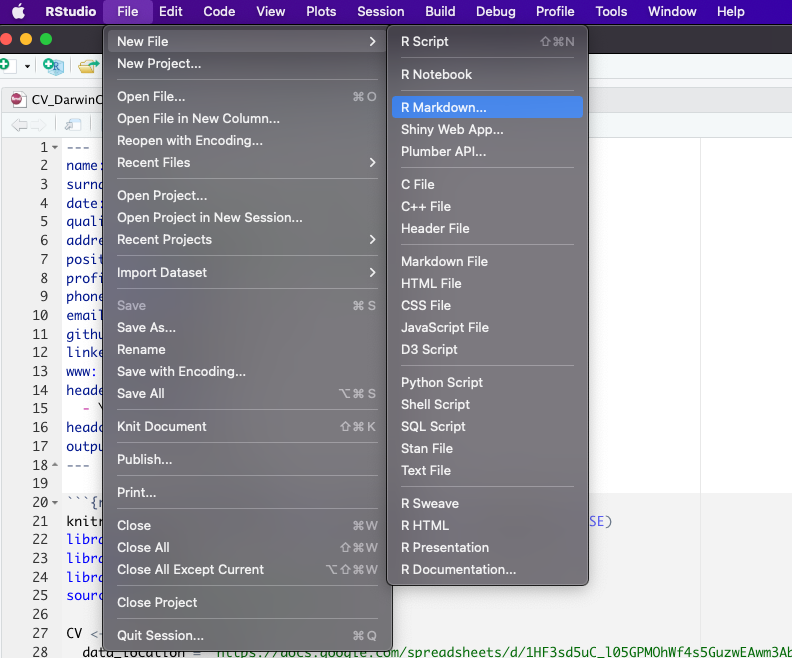The image size is (792, 658).
Task: Create a new C++ File
Action: tap(487, 207)
